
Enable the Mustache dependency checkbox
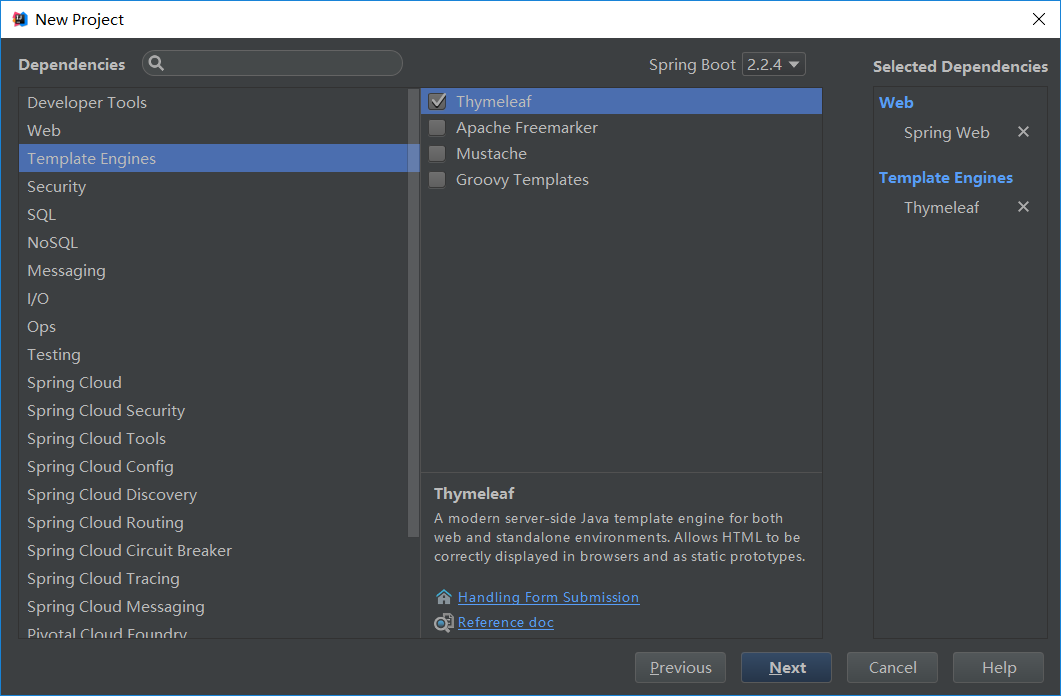click(437, 154)
